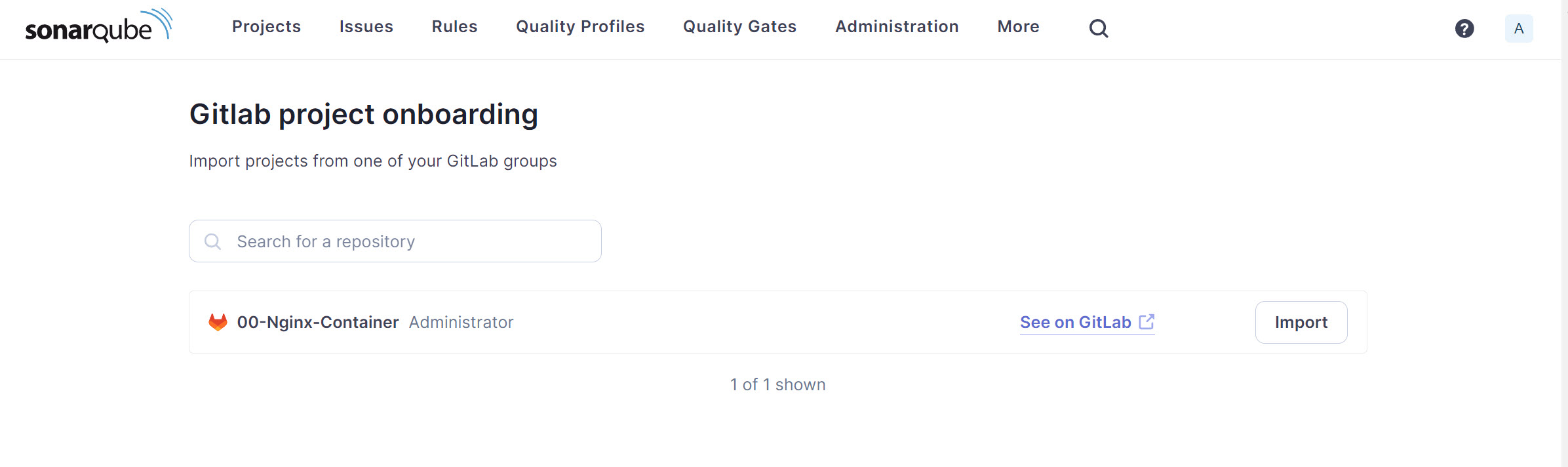Switch to Quality Gates

pos(739,27)
